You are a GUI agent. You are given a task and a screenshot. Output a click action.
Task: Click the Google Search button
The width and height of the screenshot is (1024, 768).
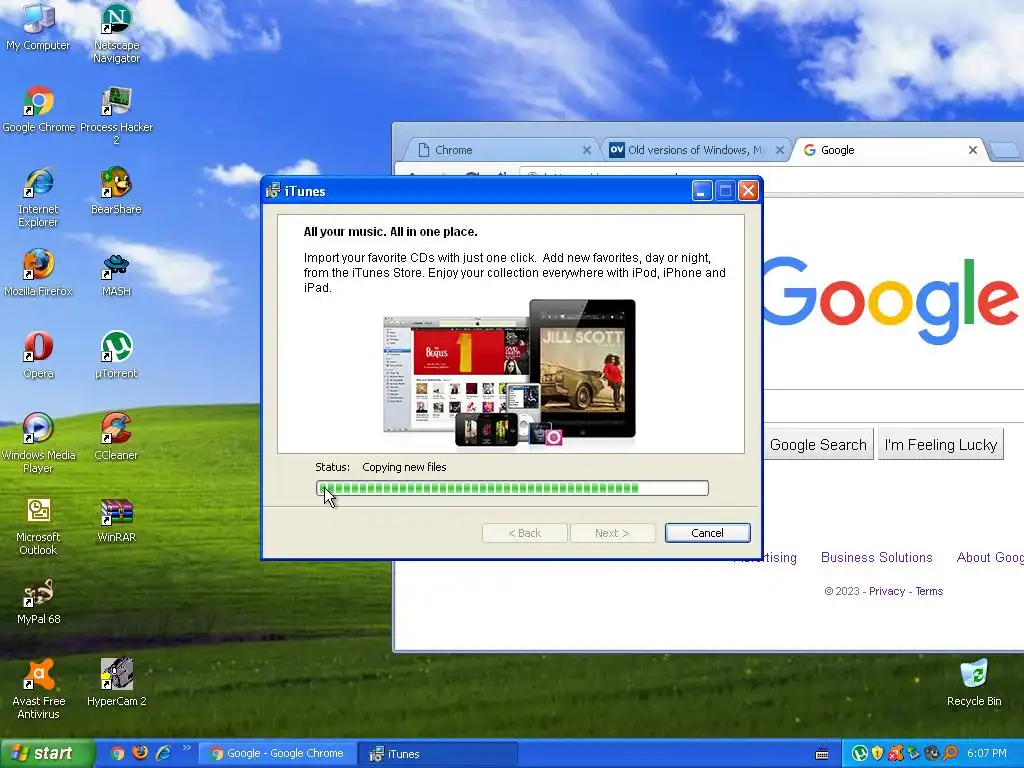(x=818, y=445)
